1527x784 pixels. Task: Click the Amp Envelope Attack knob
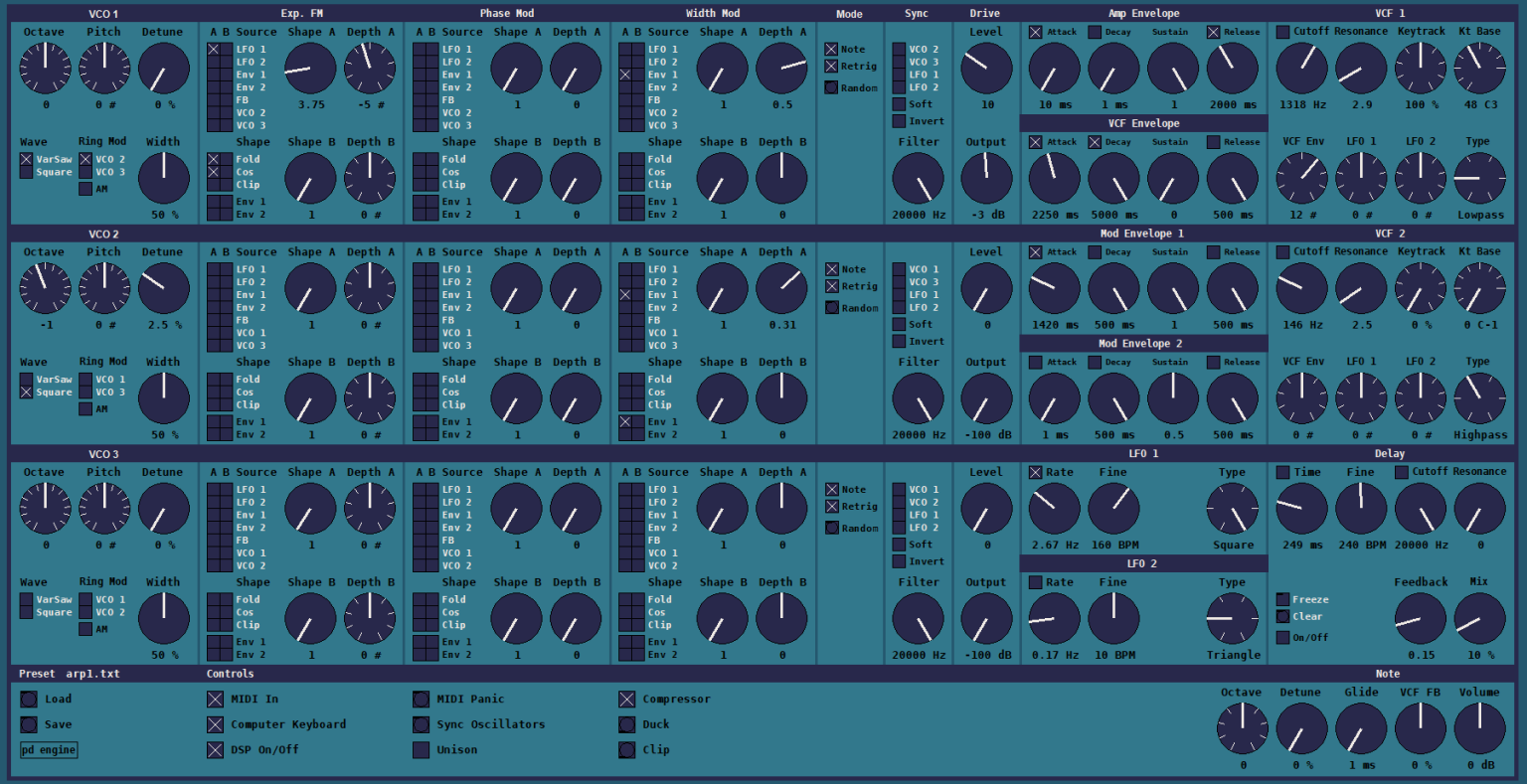1054,69
